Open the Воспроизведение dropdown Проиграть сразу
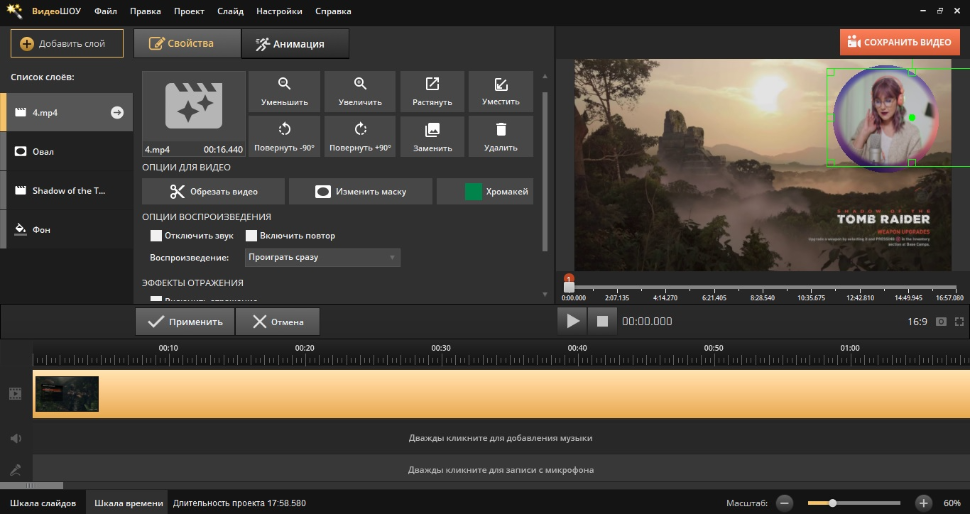The width and height of the screenshot is (970, 514). coord(322,257)
